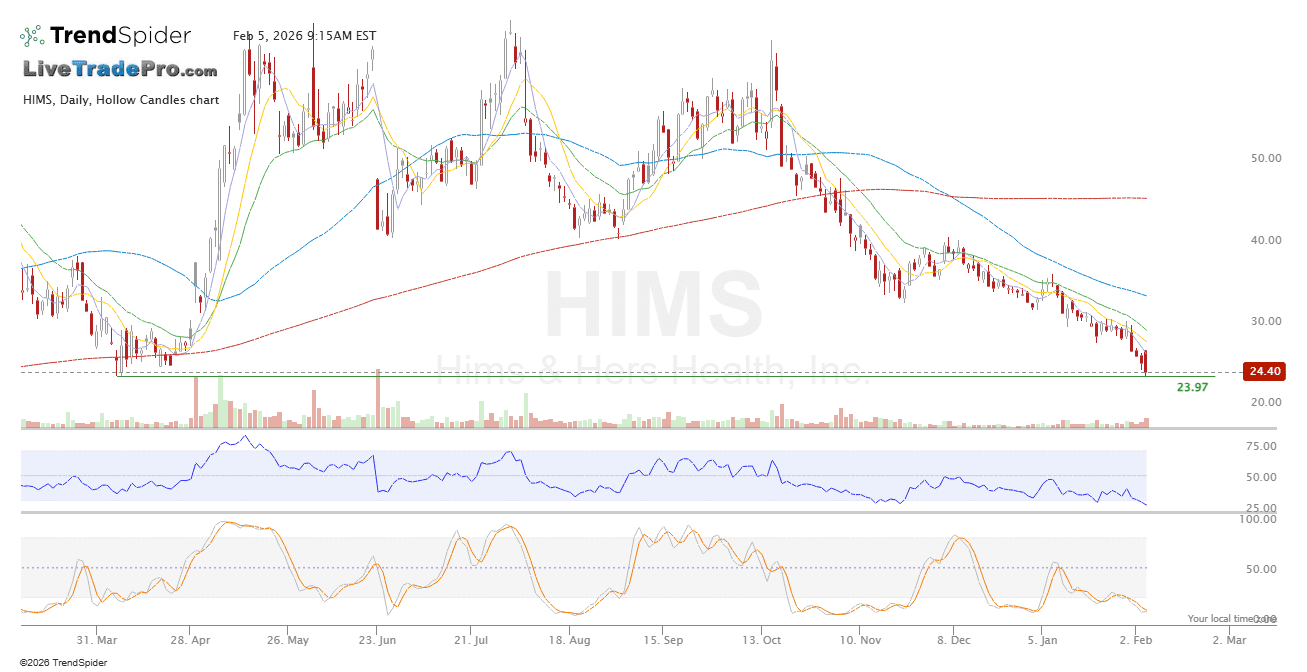Select the 31. Mar date on the time axis

click(99, 639)
